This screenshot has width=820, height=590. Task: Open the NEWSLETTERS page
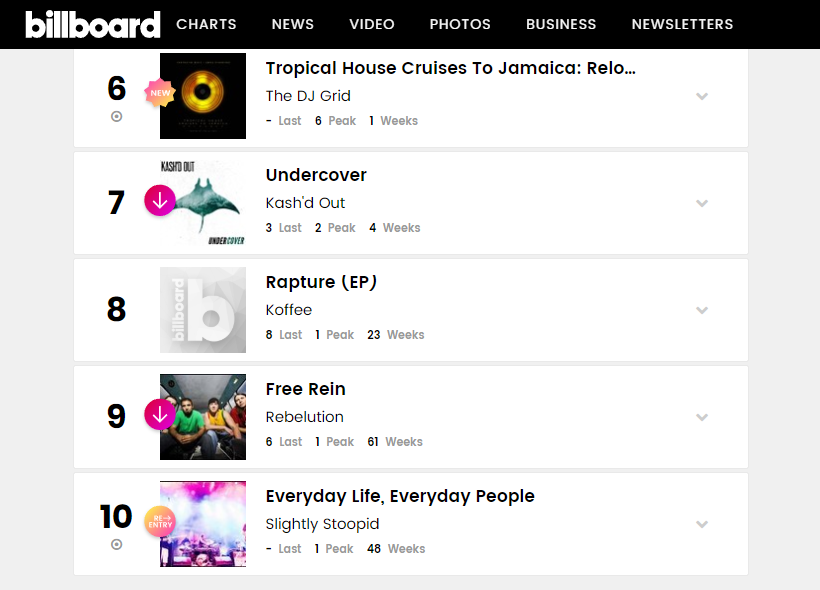click(682, 24)
